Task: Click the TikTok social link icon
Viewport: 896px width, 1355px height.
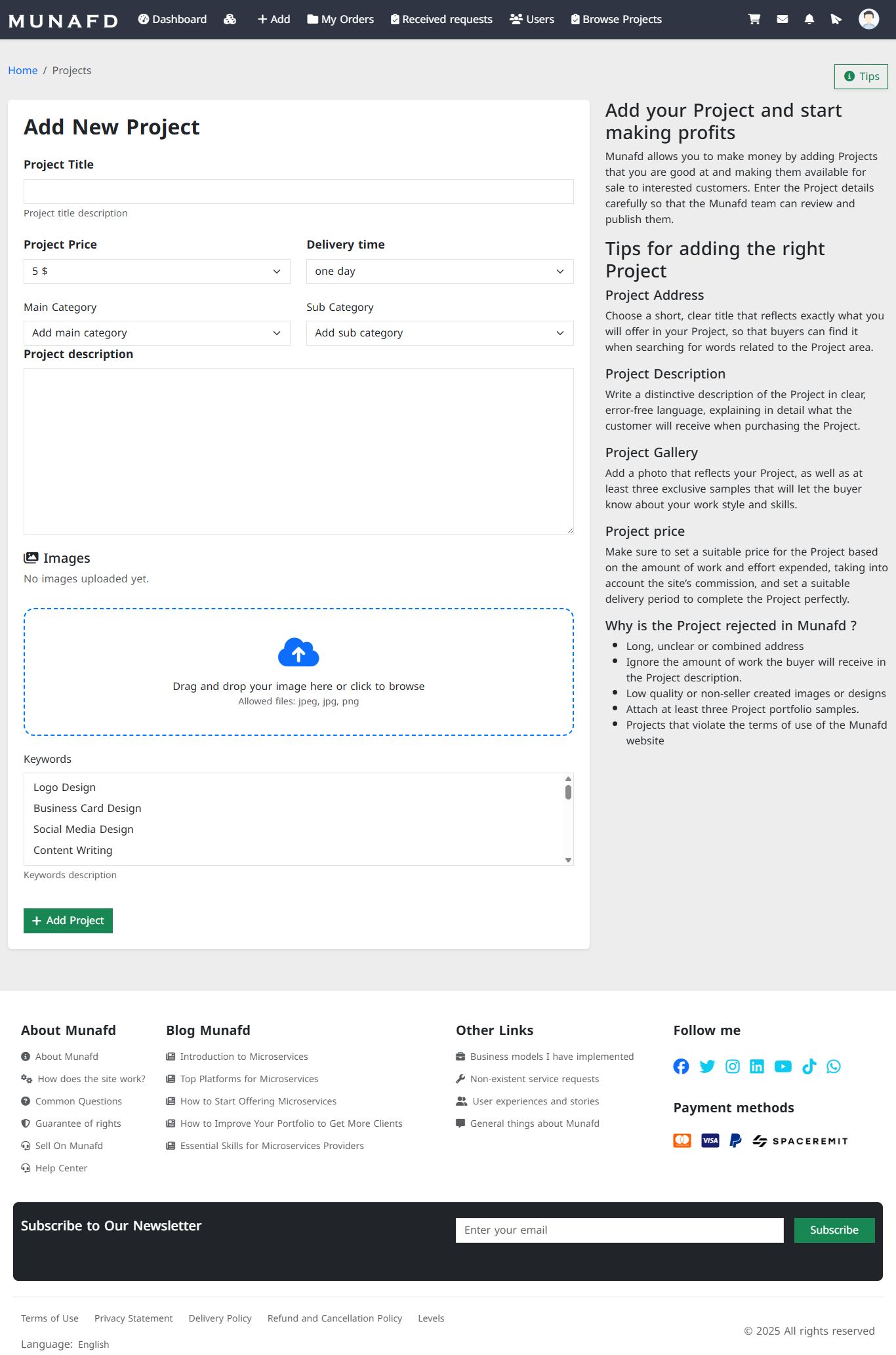Action: tap(809, 1066)
